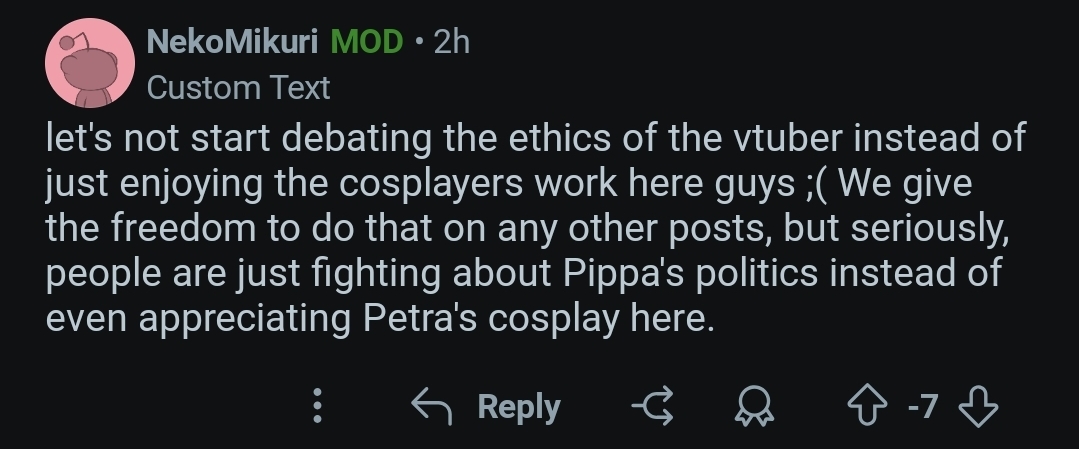Click the ;( sad emoticon in comment

823,184
